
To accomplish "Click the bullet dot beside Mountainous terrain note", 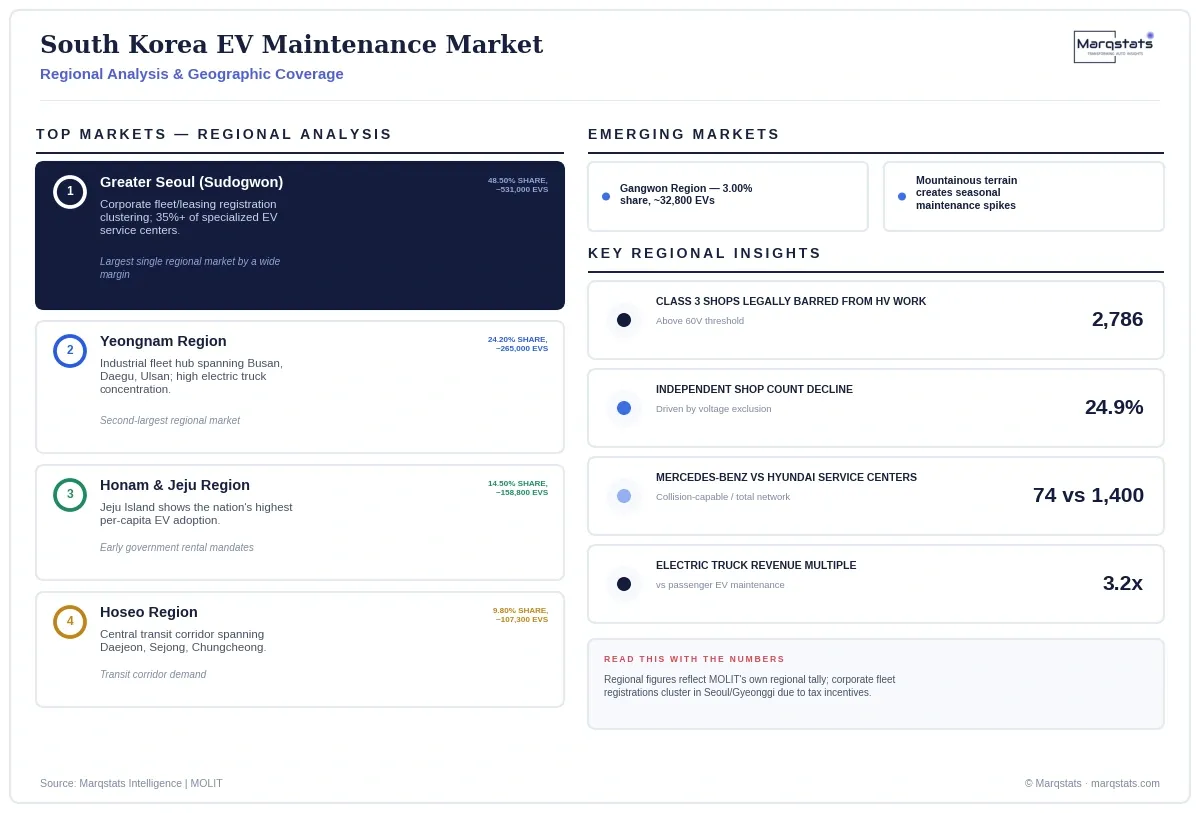I will (902, 196).
